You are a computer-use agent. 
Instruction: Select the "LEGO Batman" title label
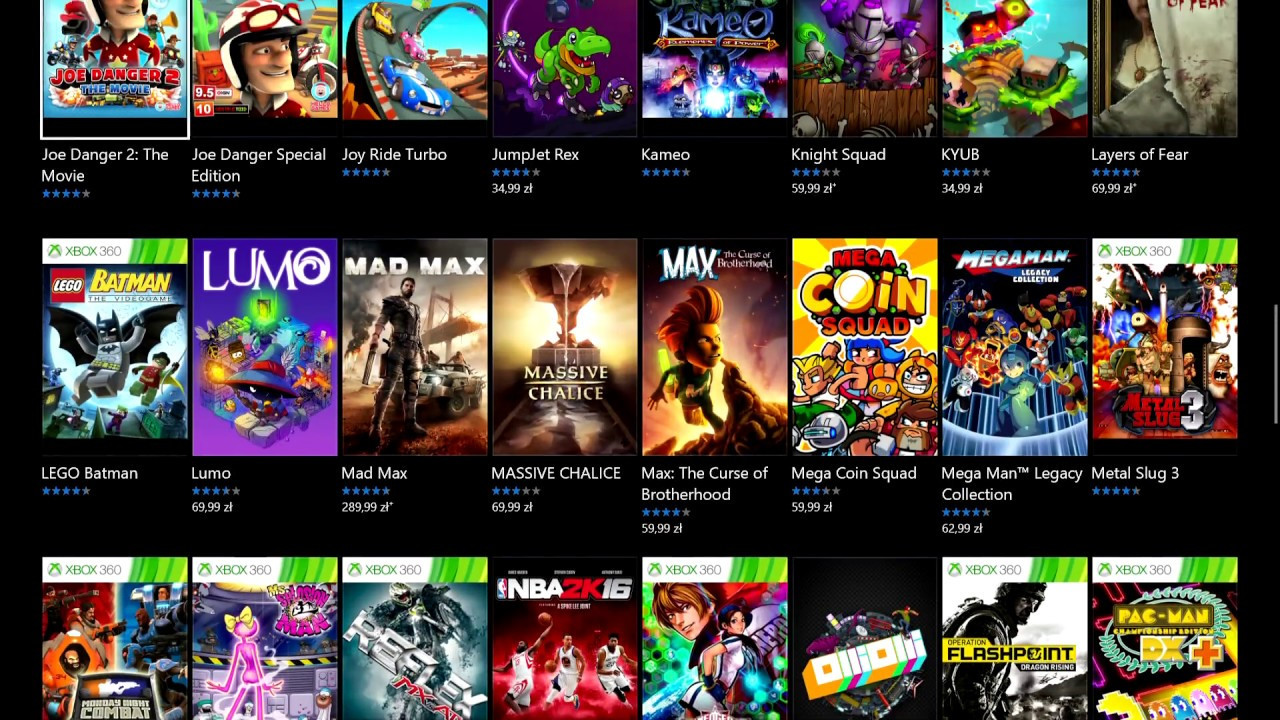coord(90,473)
